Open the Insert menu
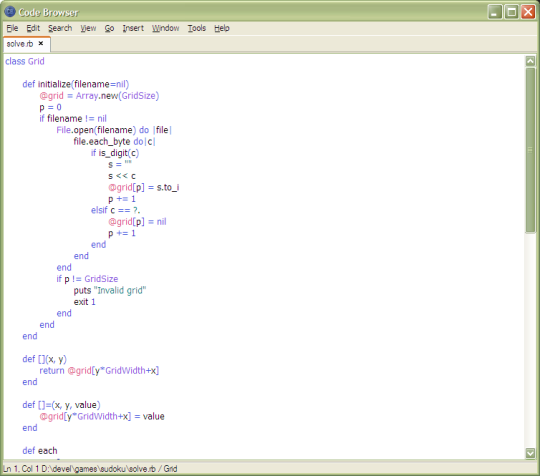The height and width of the screenshot is (476, 540). pos(133,28)
